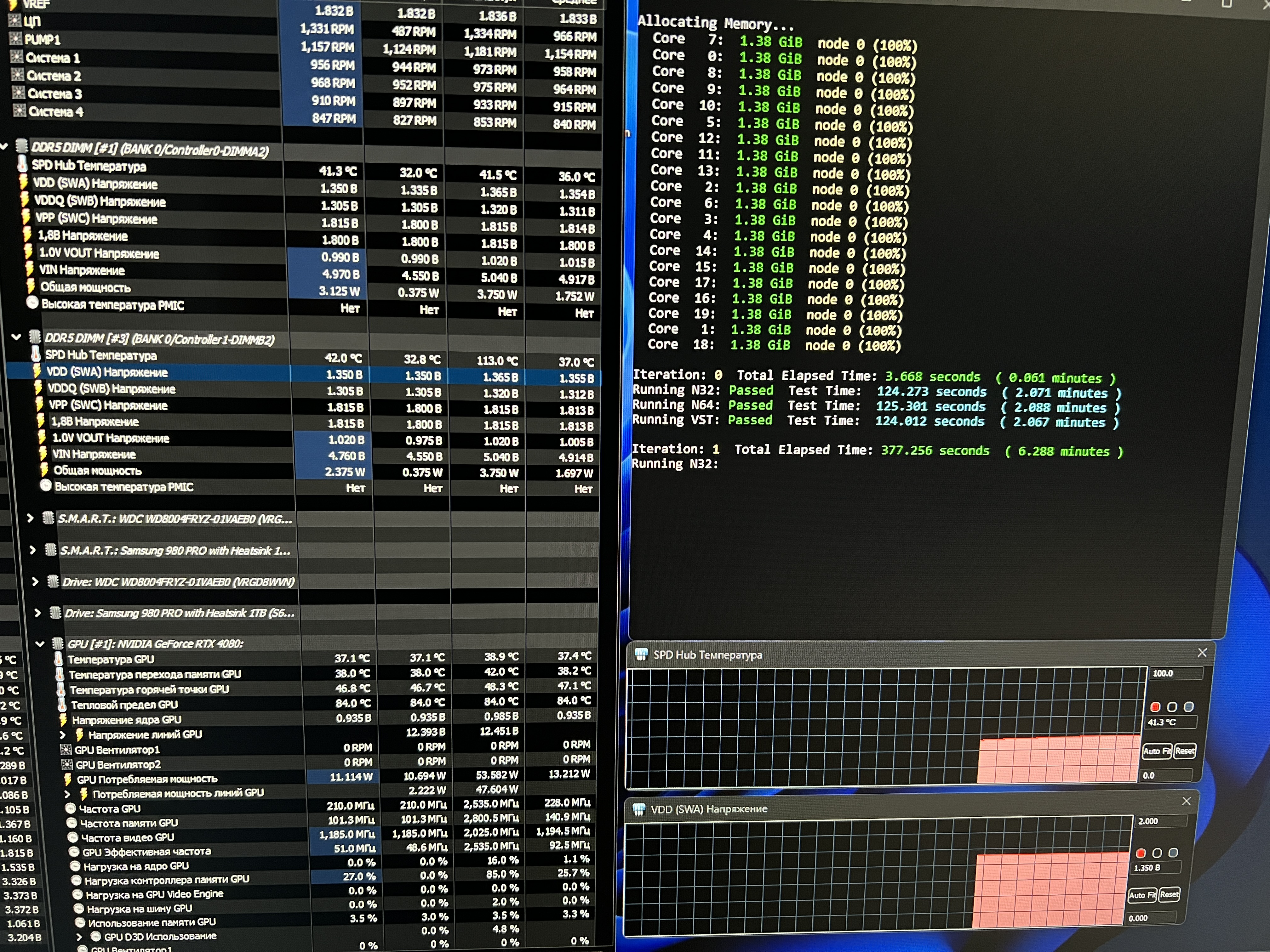Click the clock icon beside Частота GPU
Viewport: 1270px width, 952px height.
pyautogui.click(x=71, y=808)
